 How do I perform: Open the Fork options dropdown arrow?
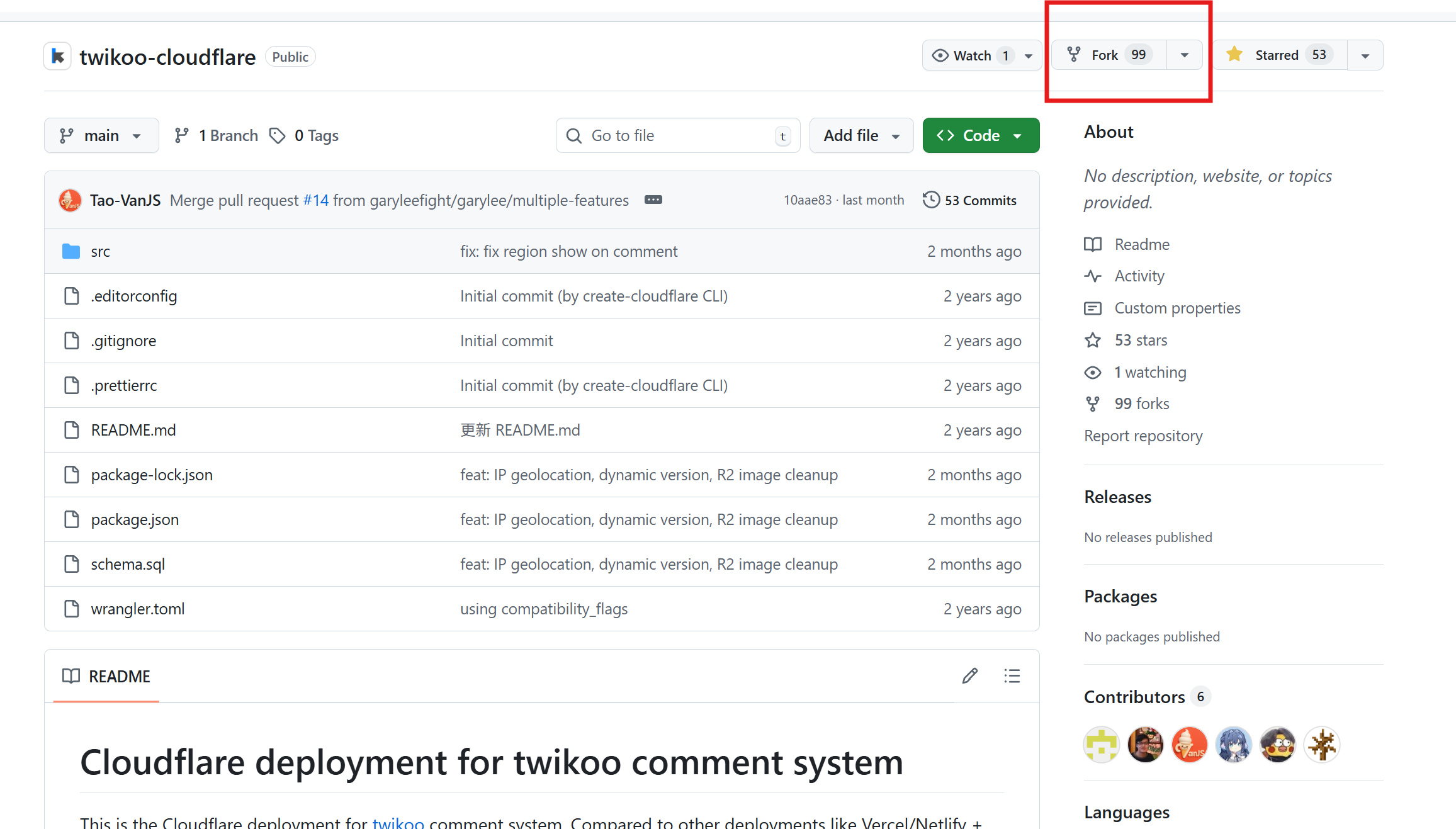[x=1184, y=55]
